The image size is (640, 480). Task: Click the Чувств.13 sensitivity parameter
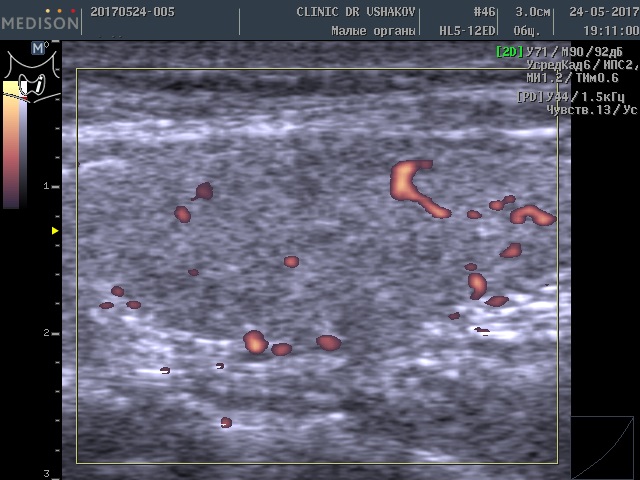click(x=580, y=109)
